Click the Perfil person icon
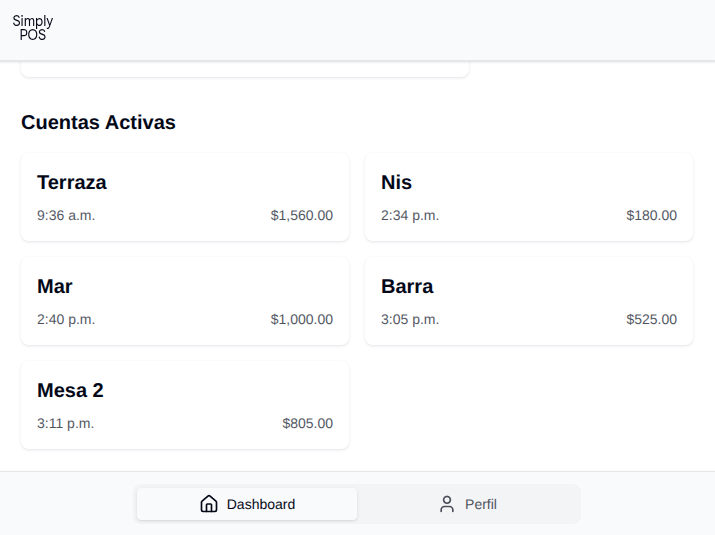The image size is (715, 535). pyautogui.click(x=447, y=504)
